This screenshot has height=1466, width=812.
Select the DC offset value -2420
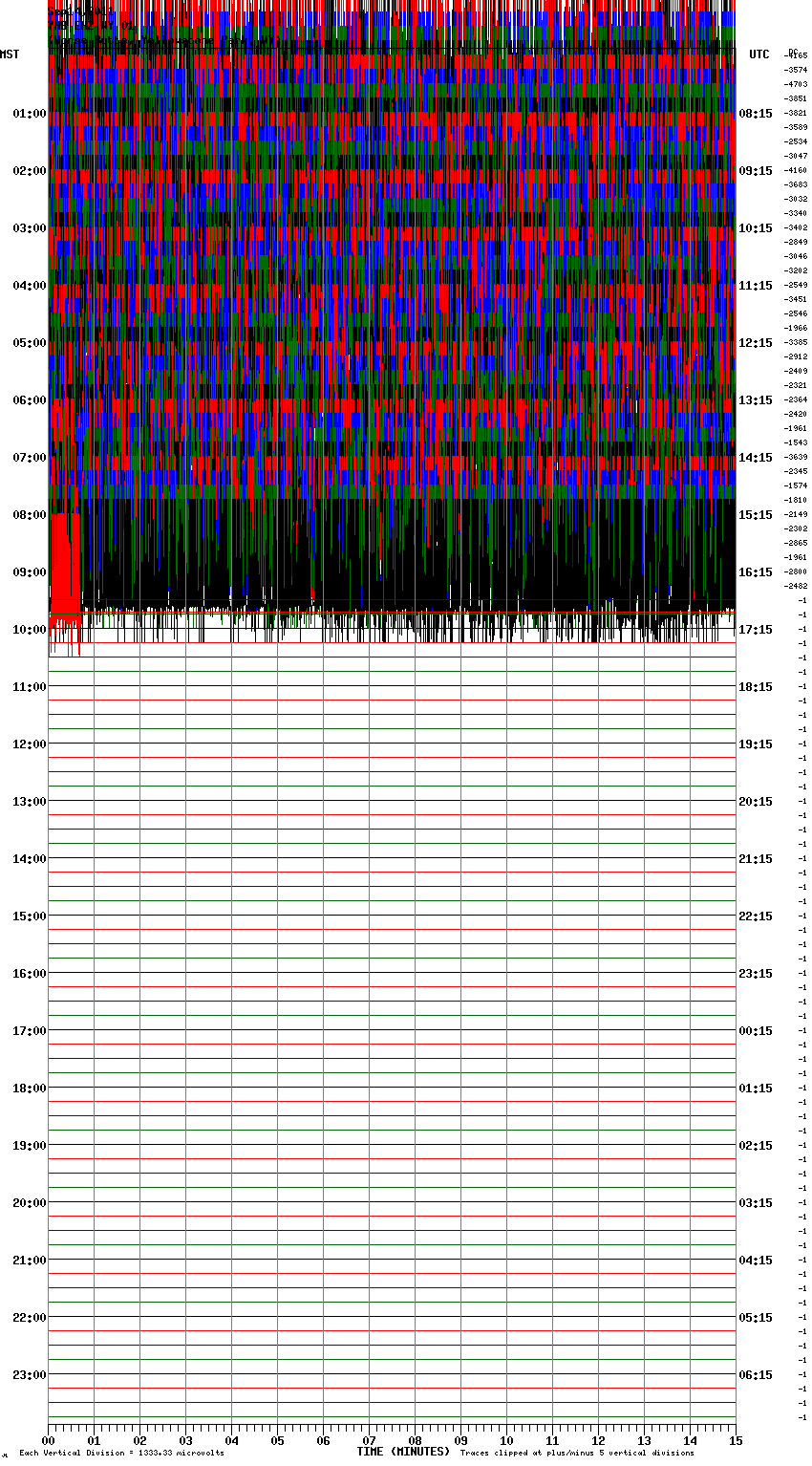tap(796, 414)
